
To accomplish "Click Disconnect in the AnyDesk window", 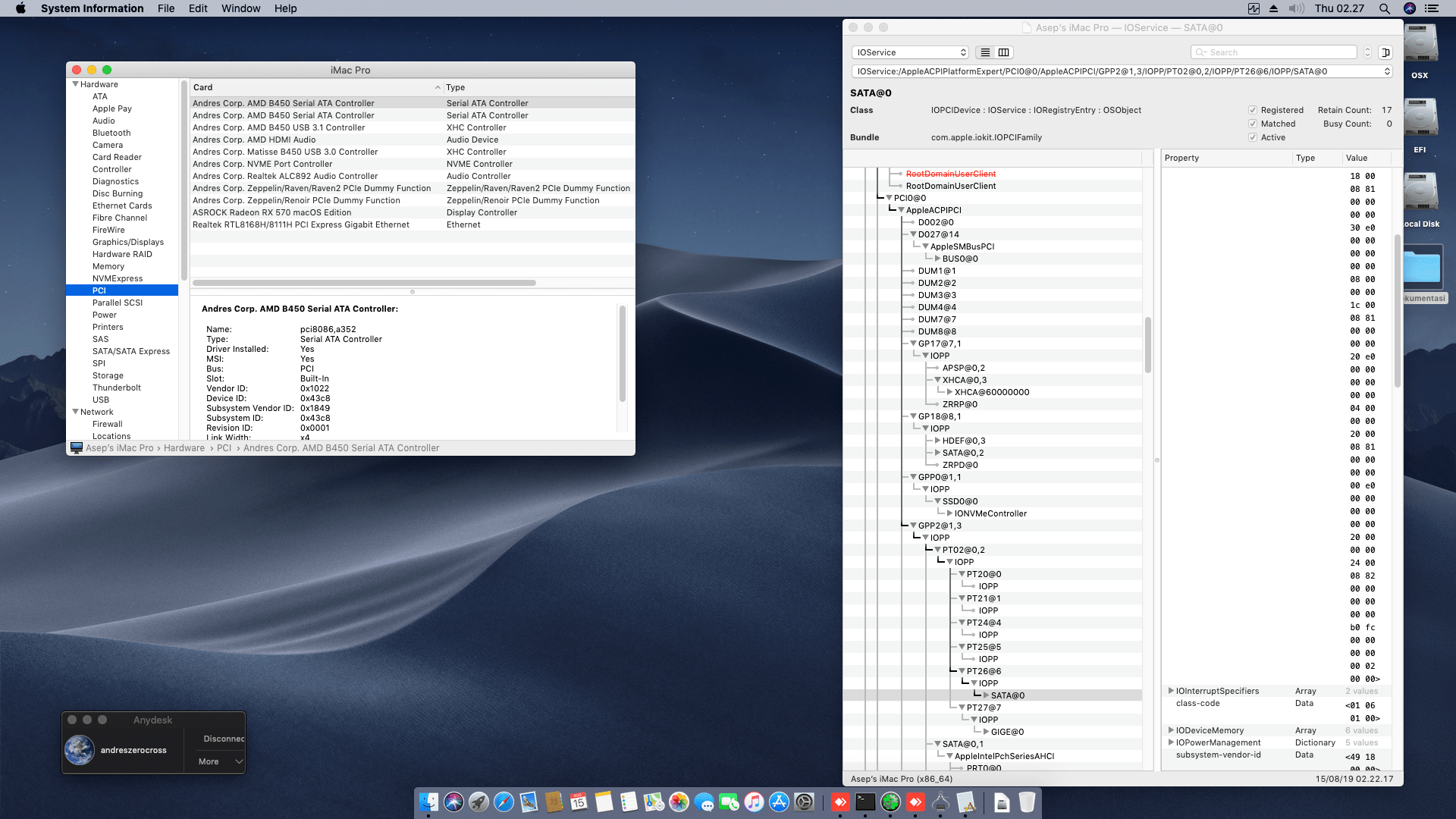I will click(x=224, y=739).
